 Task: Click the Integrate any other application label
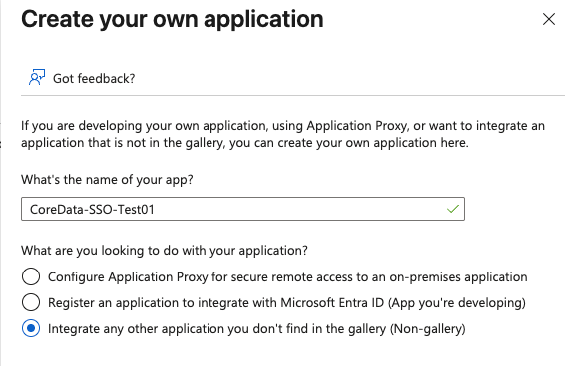tap(257, 329)
